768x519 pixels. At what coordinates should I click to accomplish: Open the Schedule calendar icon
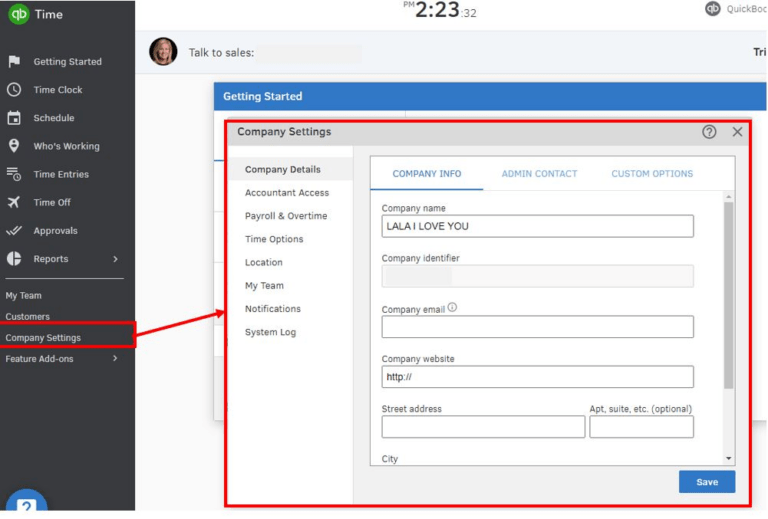point(14,118)
